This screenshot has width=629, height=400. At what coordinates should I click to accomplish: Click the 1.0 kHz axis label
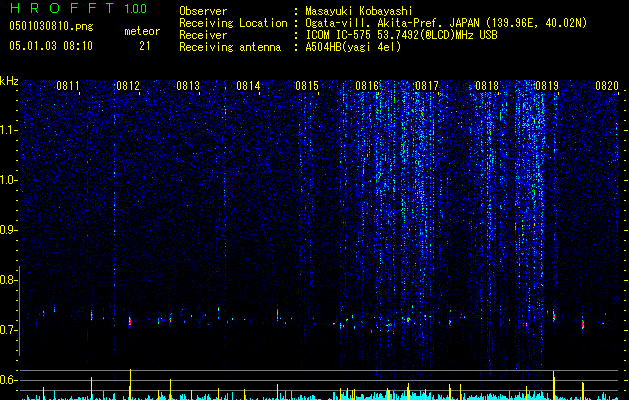pos(9,180)
